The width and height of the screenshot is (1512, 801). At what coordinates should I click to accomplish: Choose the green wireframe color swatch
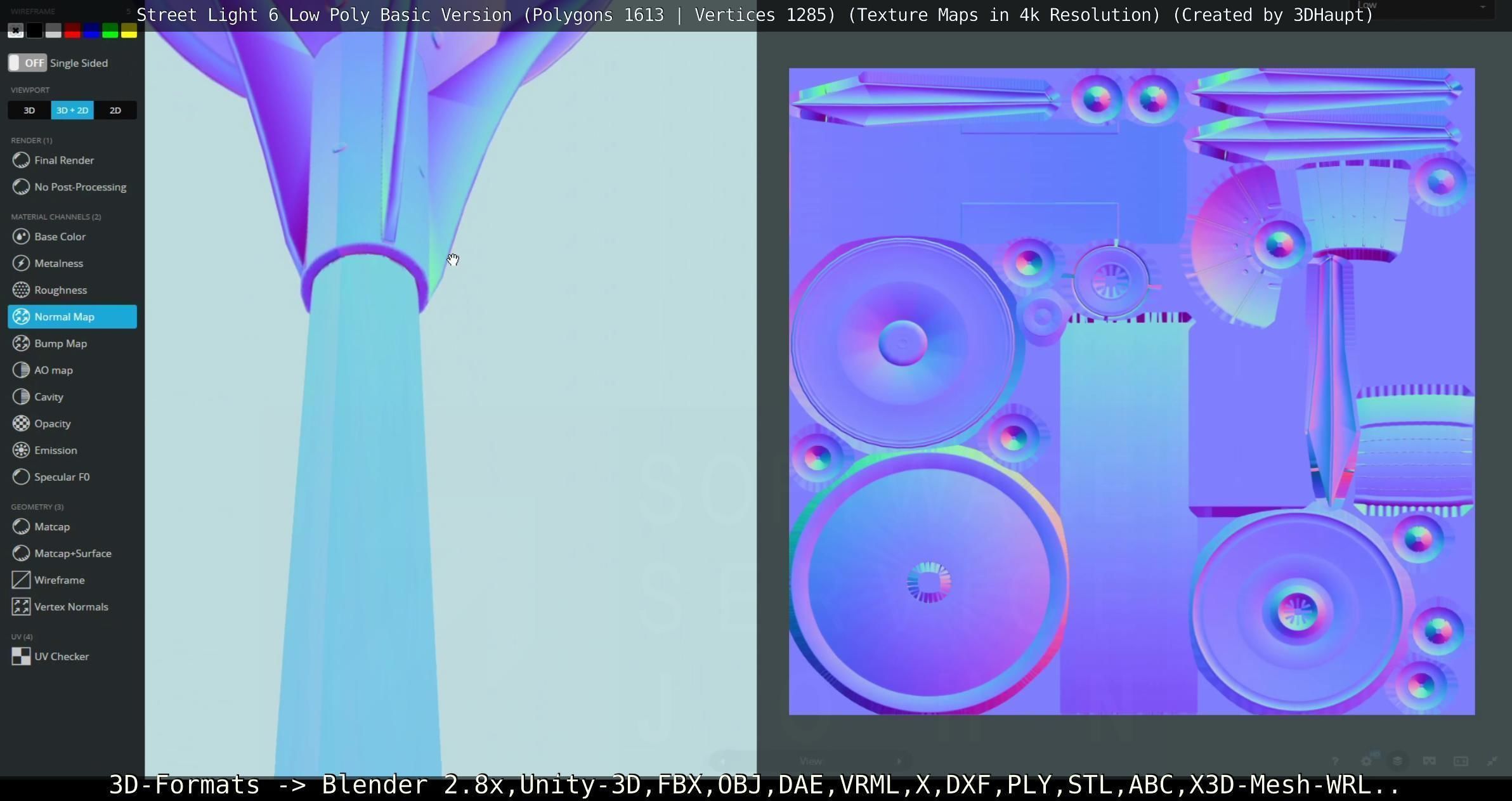(x=110, y=30)
